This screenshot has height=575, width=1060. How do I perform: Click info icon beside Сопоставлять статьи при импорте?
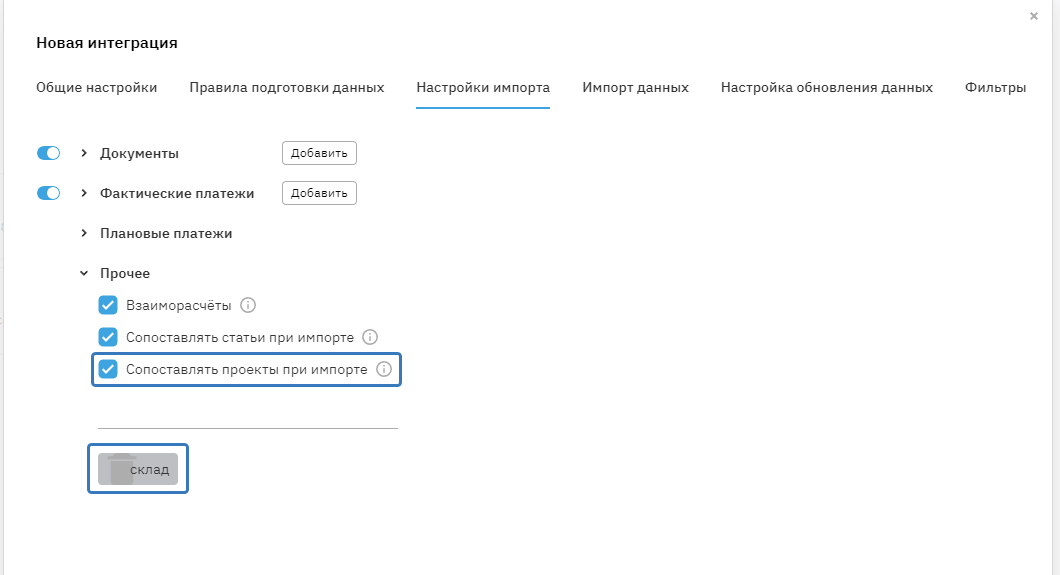370,337
